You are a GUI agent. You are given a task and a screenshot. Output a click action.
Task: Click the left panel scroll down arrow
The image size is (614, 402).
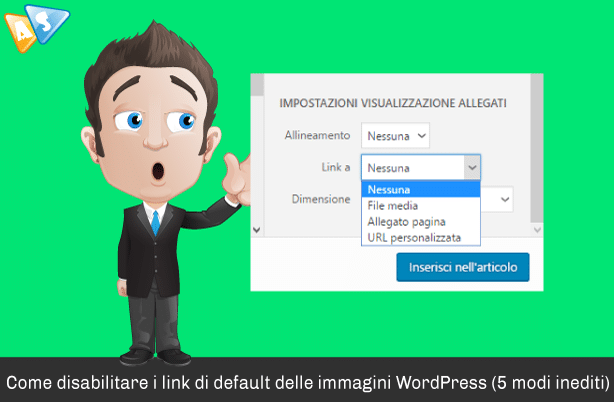tap(257, 230)
